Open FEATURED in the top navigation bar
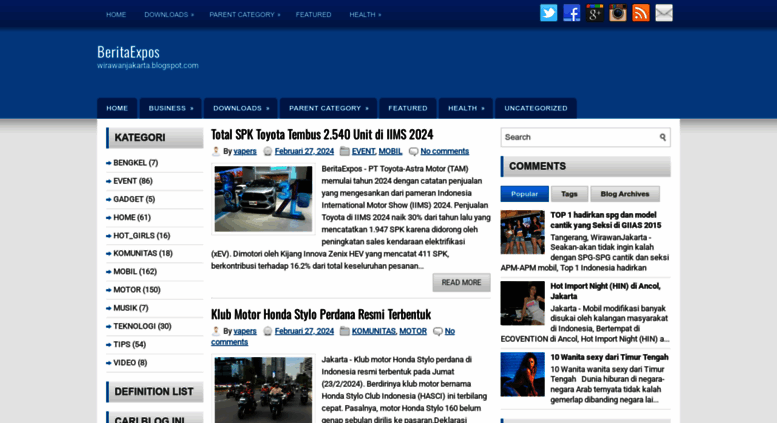777x423 pixels. 313,14
